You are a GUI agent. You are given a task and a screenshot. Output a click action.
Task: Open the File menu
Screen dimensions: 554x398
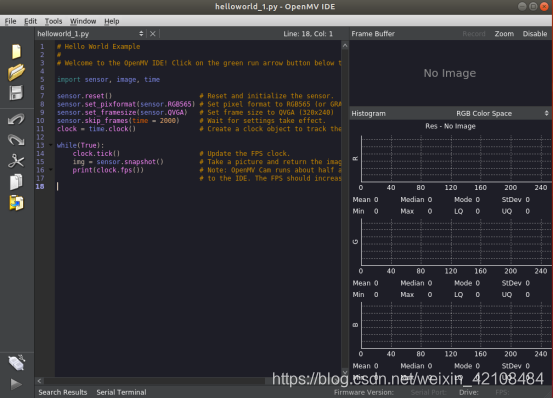coord(10,21)
